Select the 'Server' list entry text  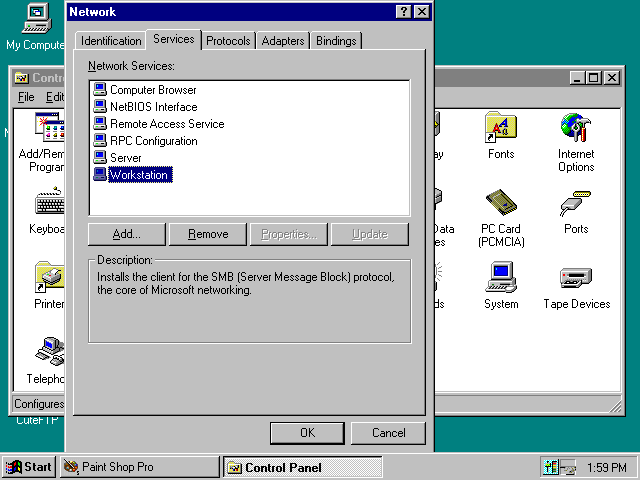tap(126, 158)
